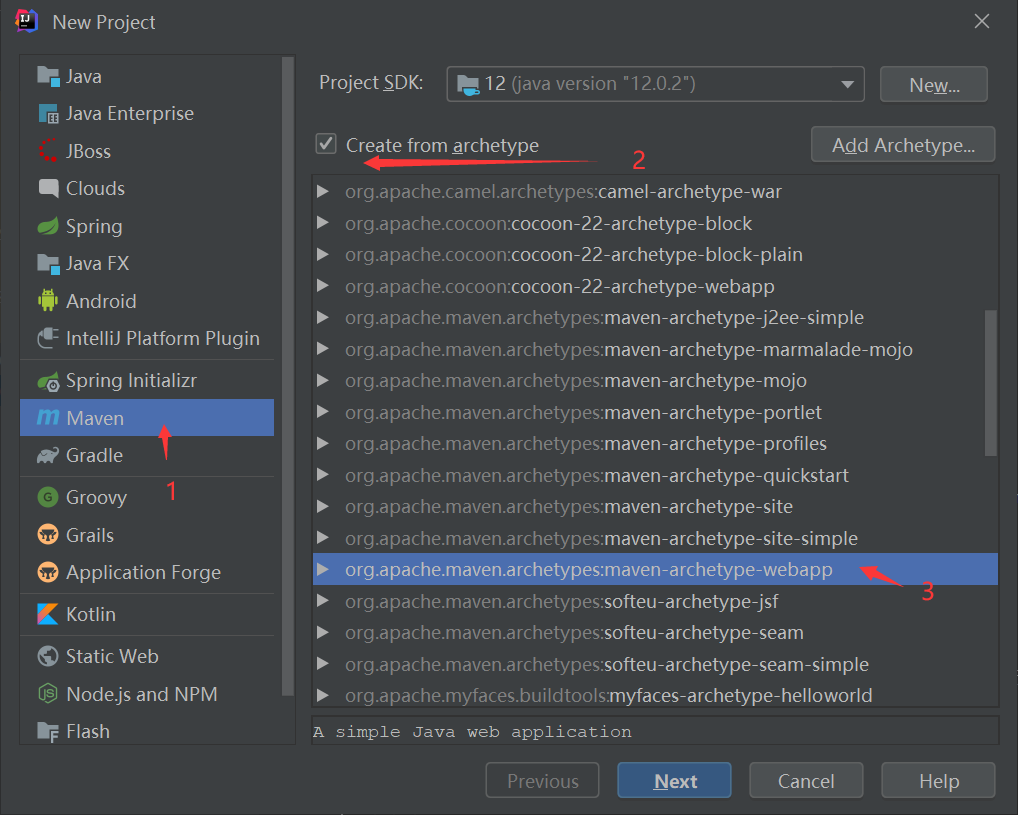Click the Java Enterprise icon
The image size is (1018, 815).
pos(48,114)
